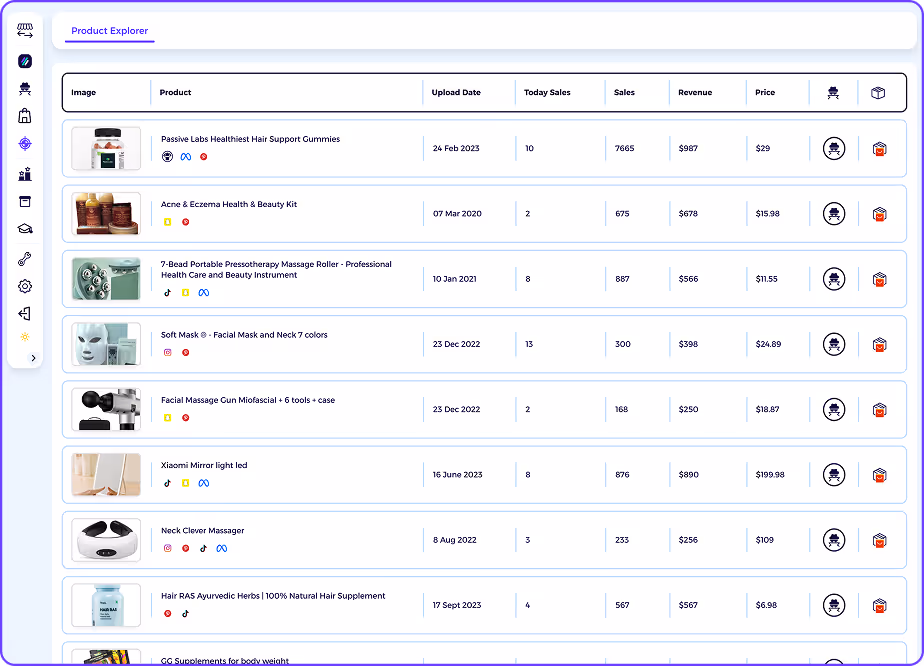924x666 pixels.
Task: Open Passive Labs Healthiest Hair Support Gummies title
Action: point(250,139)
